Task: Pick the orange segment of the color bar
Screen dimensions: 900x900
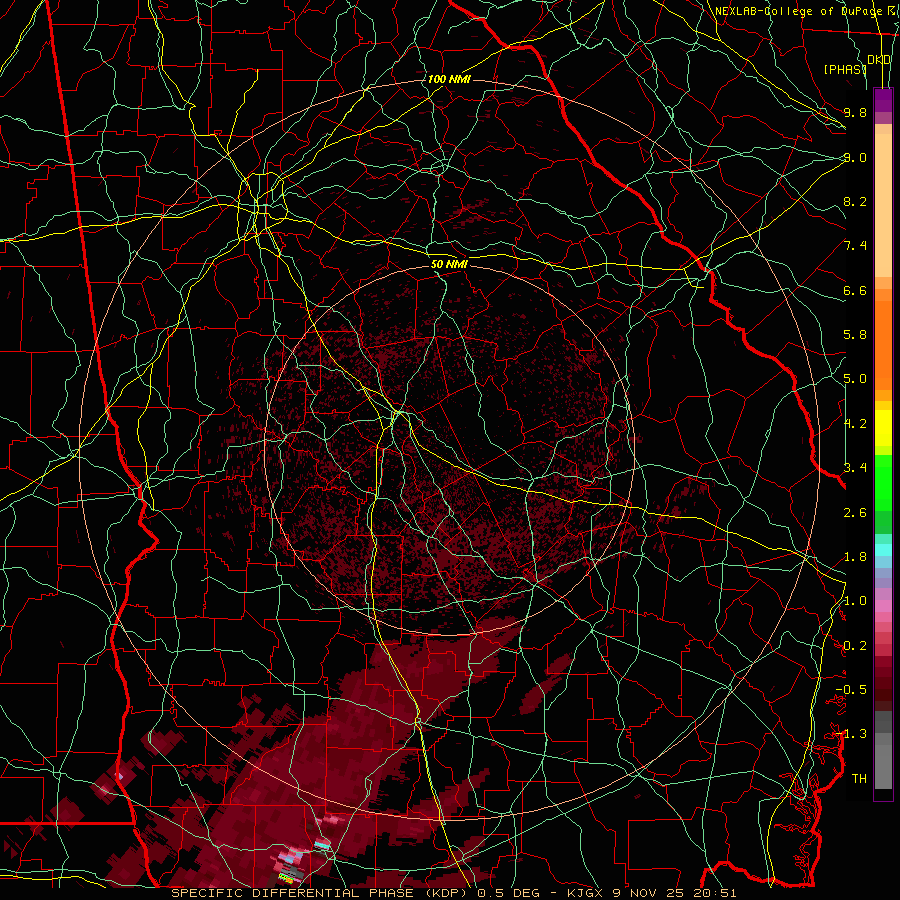Action: pyautogui.click(x=883, y=344)
